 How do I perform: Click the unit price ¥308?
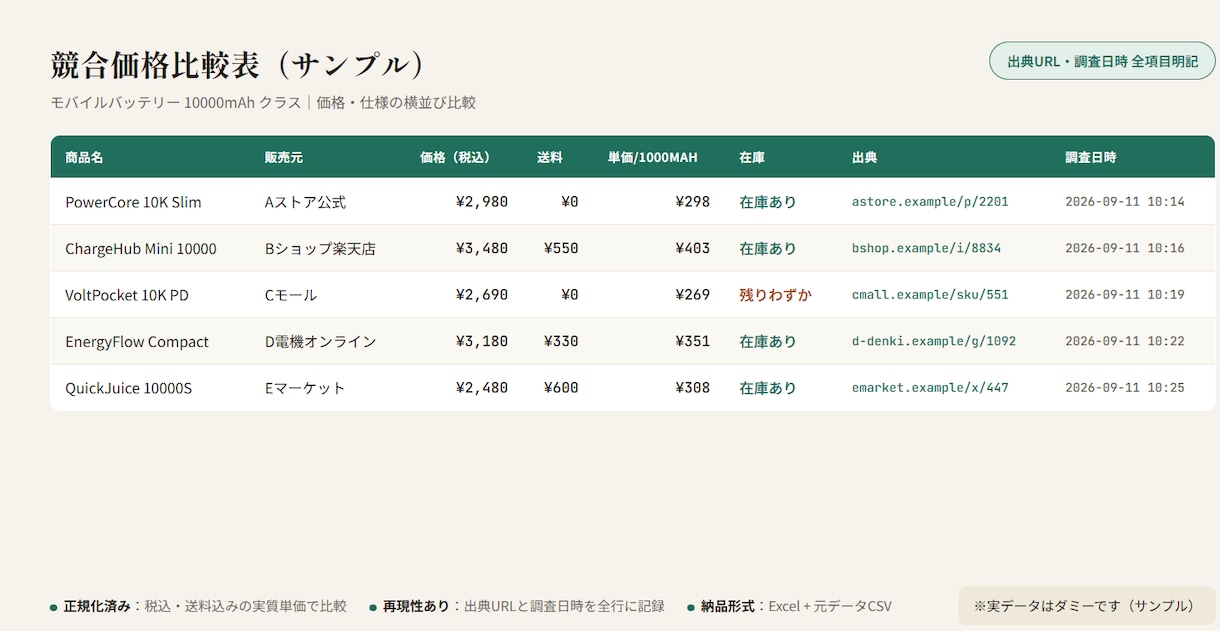(692, 388)
